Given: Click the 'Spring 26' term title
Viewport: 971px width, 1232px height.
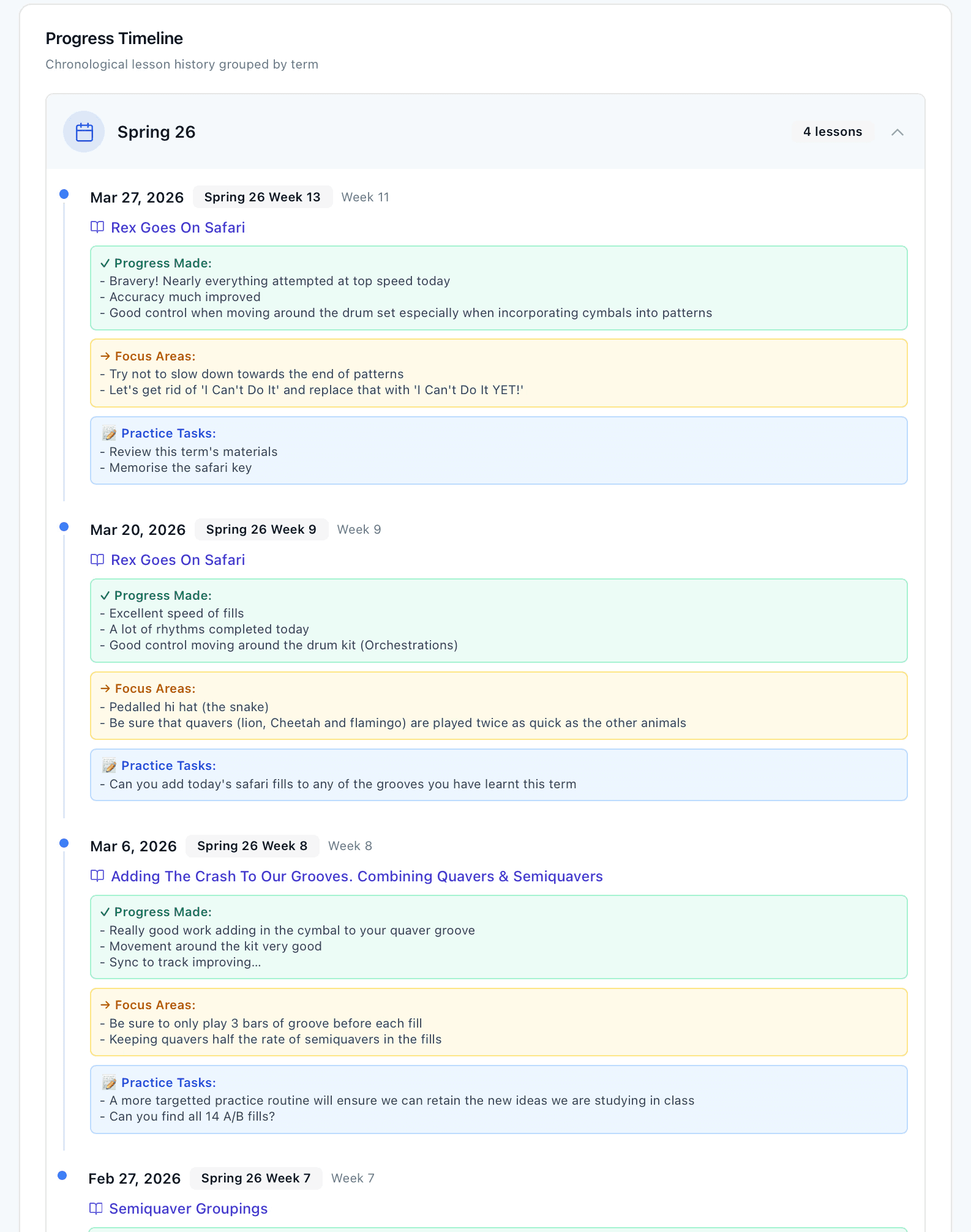Looking at the screenshot, I should click(x=157, y=132).
